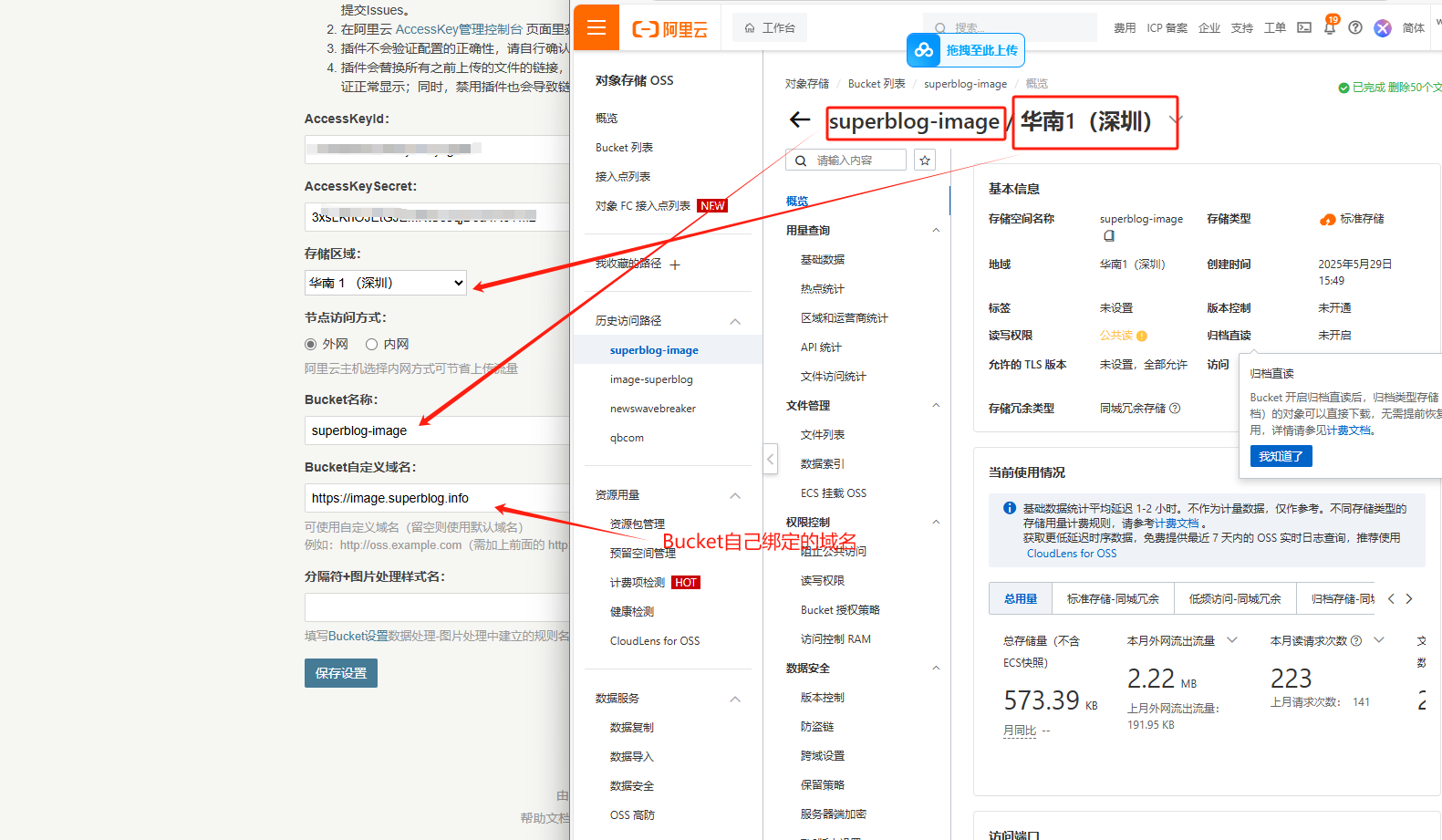Open the Aliyun hamburger navigation menu

(x=597, y=27)
